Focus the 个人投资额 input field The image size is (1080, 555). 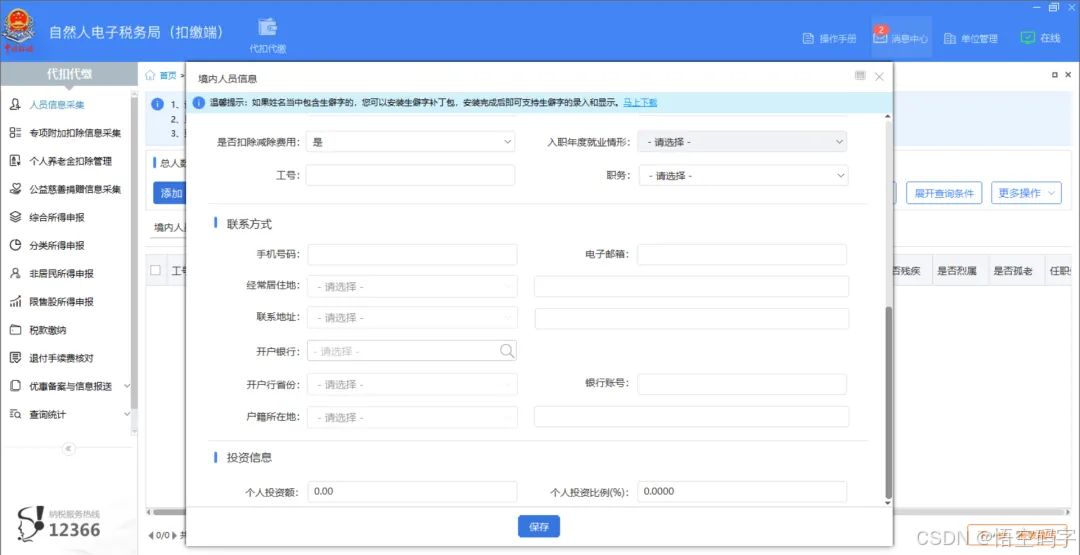(x=413, y=492)
